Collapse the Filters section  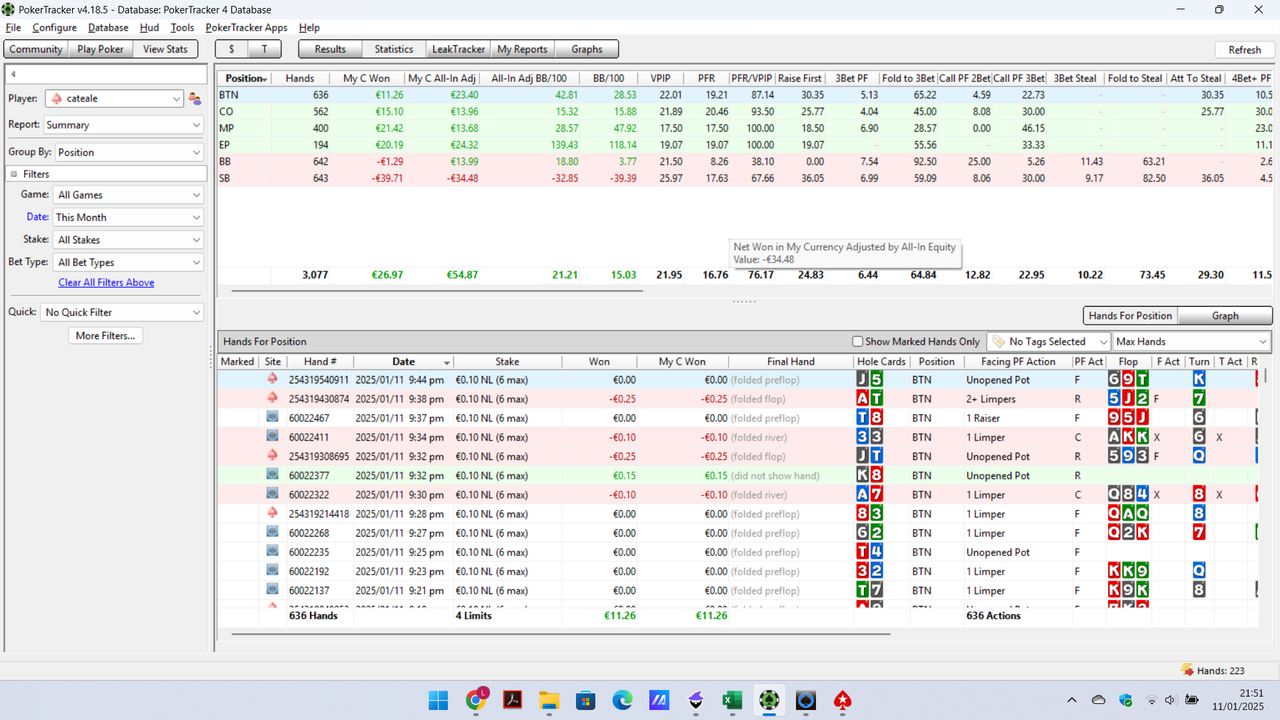click(x=14, y=174)
